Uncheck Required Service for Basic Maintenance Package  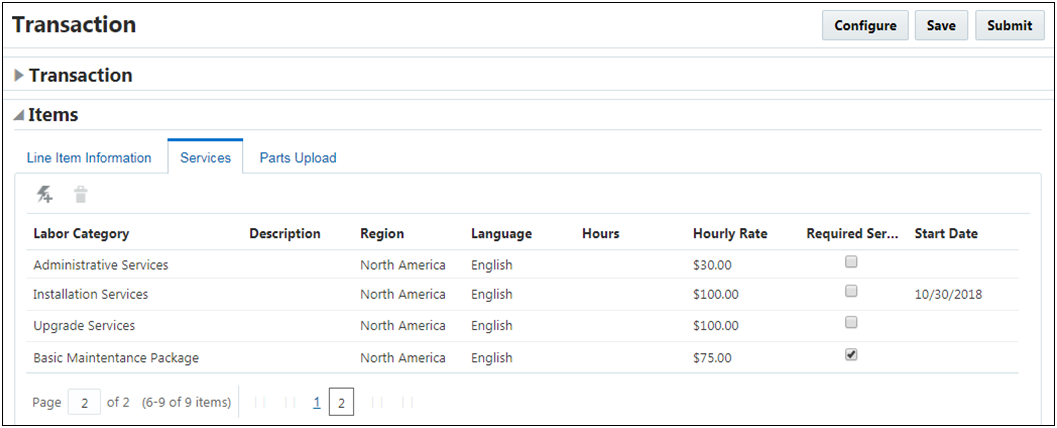coord(851,355)
